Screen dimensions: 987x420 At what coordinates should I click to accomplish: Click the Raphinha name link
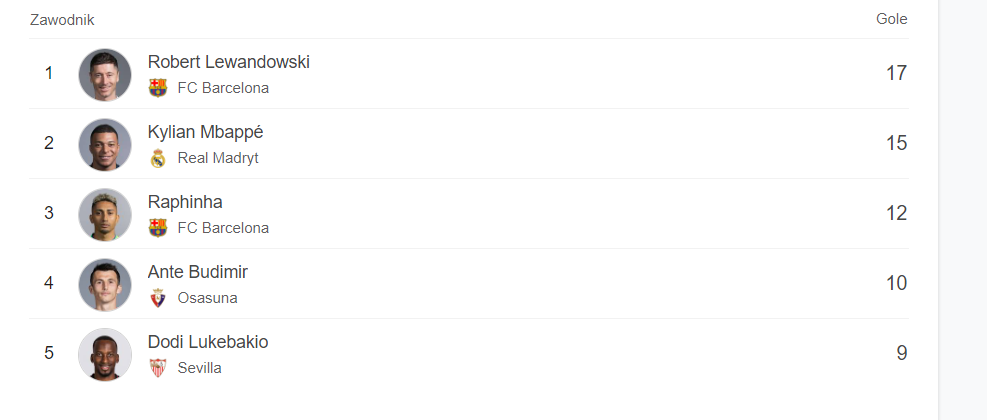[185, 202]
